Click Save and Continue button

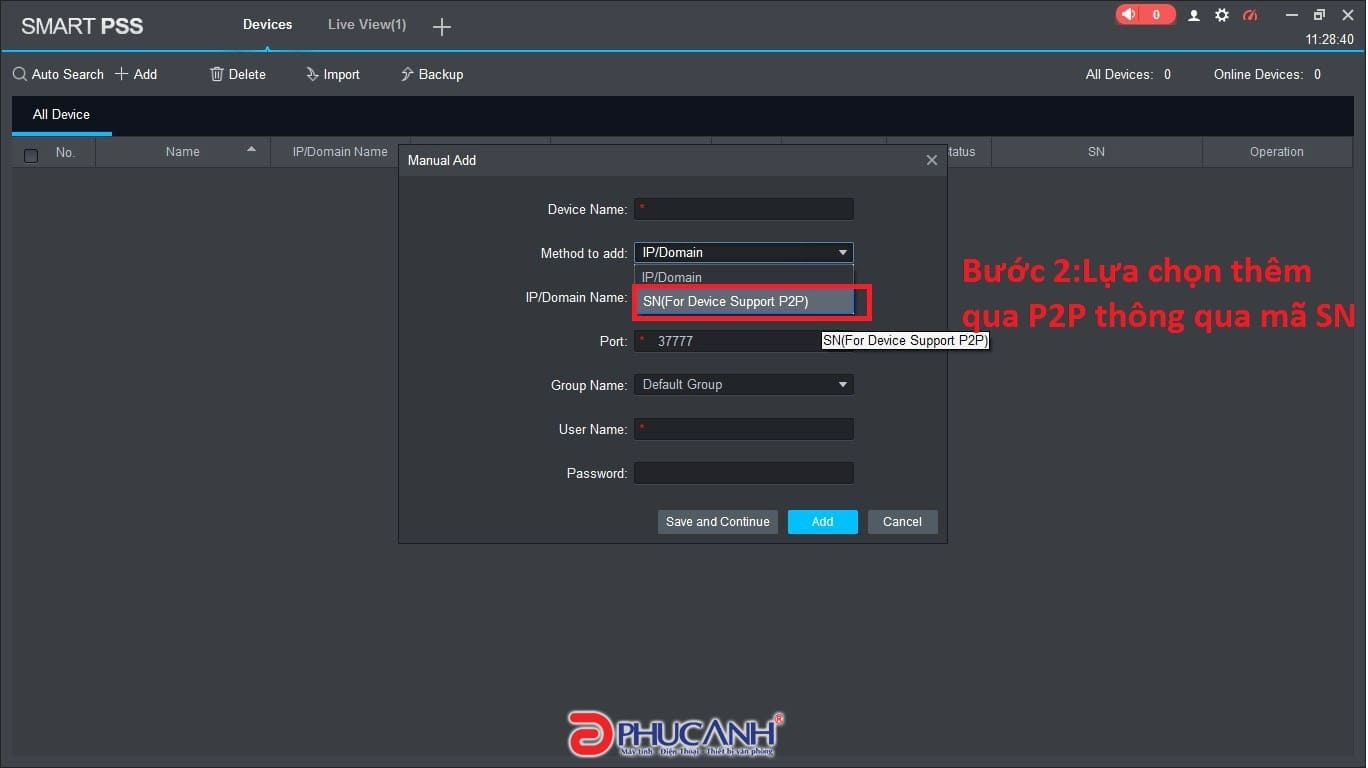pyautogui.click(x=718, y=521)
